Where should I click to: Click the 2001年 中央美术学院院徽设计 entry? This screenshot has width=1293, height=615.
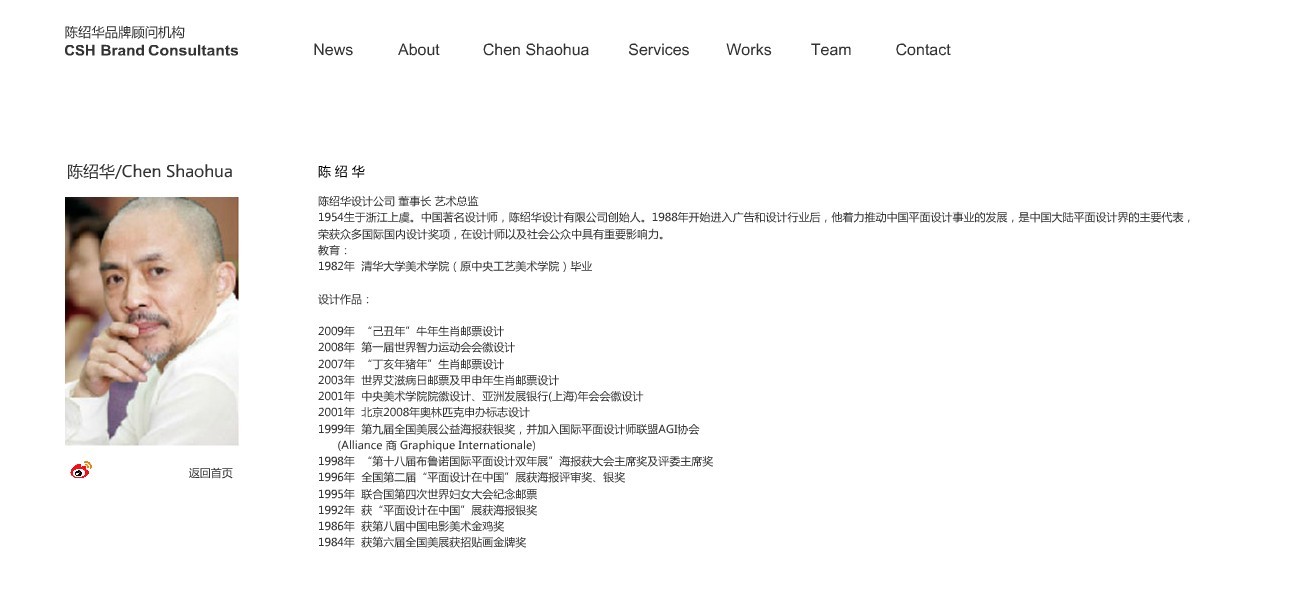click(x=480, y=397)
